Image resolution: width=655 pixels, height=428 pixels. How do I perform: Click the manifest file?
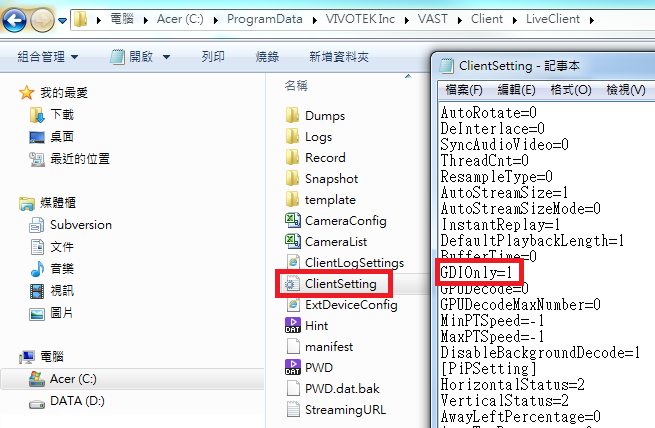329,346
